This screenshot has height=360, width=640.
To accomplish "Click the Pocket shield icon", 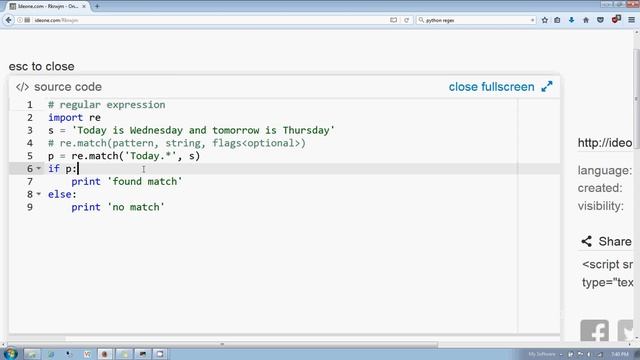I will click(600, 20).
